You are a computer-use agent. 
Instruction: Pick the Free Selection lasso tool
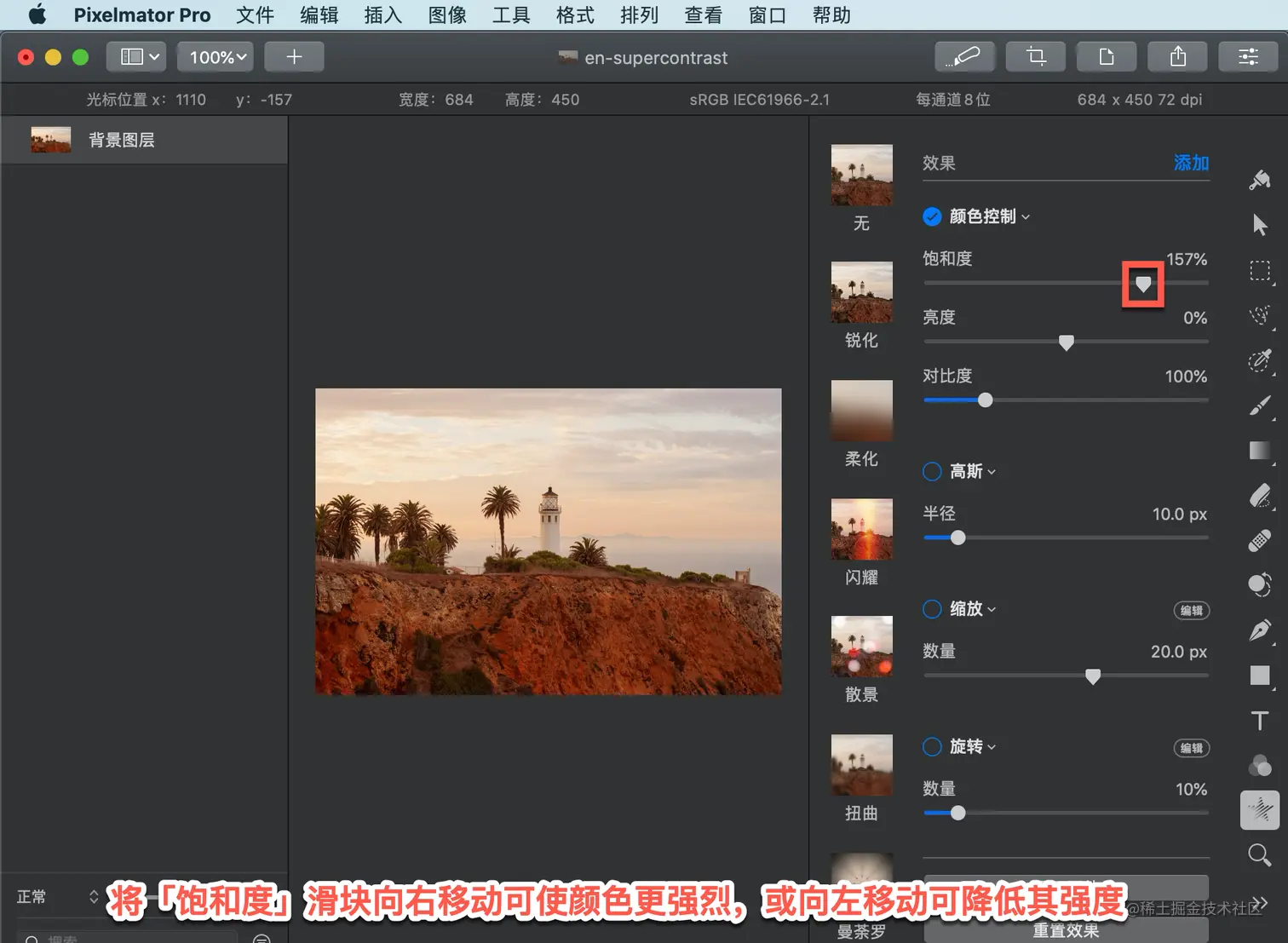pos(1260,315)
